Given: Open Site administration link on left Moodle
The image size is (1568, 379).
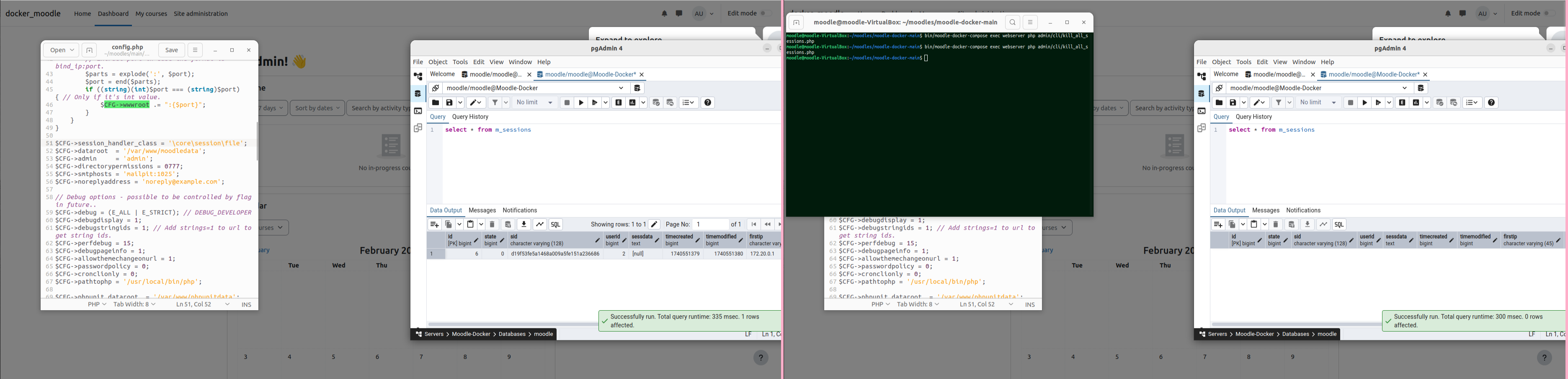Looking at the screenshot, I should (x=201, y=13).
